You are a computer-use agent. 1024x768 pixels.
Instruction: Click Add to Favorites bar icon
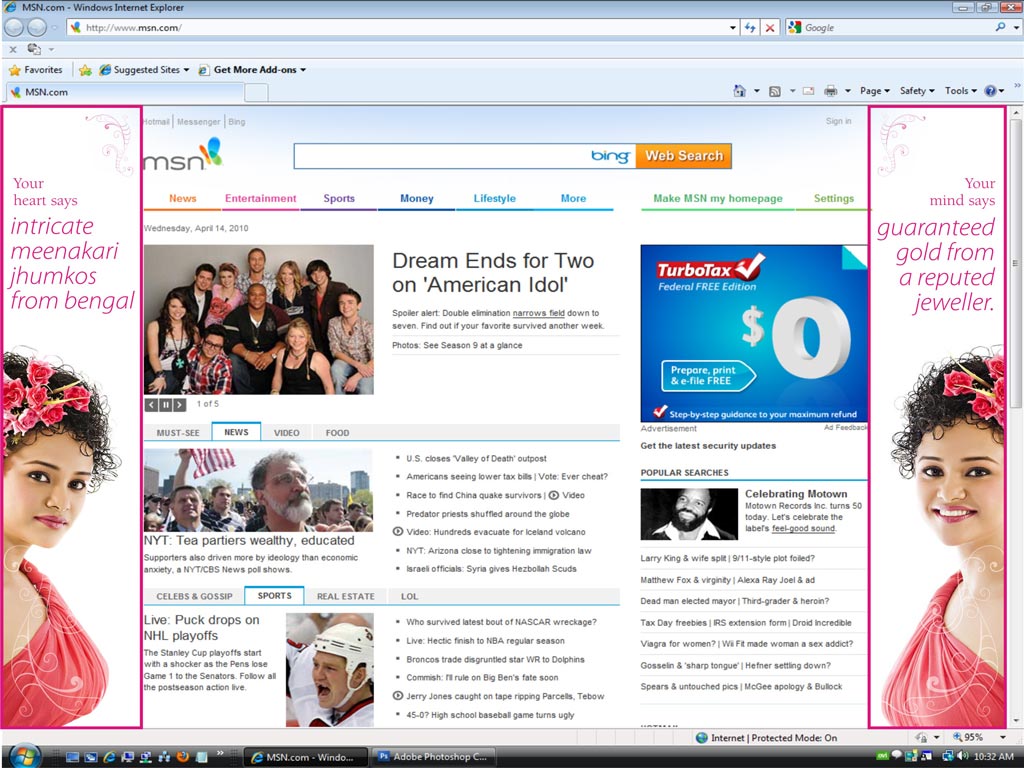click(85, 70)
